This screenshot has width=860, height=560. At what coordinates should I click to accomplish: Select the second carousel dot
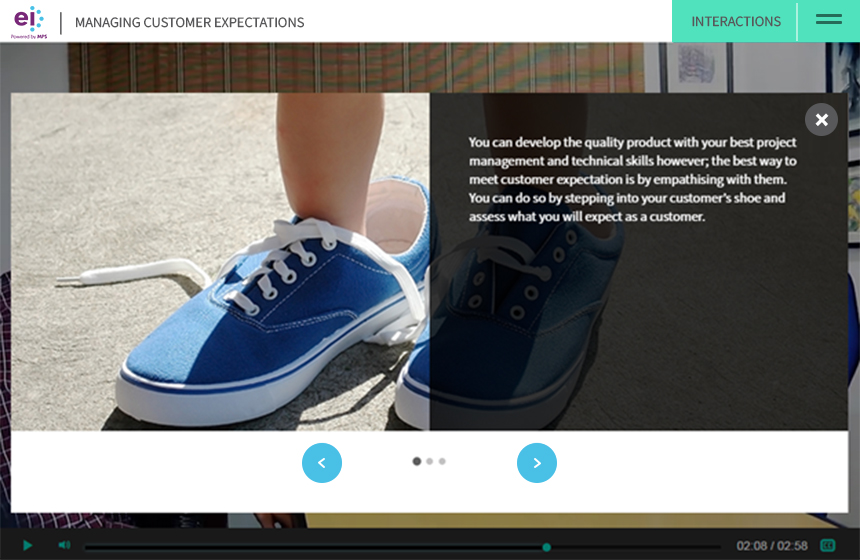coord(429,461)
